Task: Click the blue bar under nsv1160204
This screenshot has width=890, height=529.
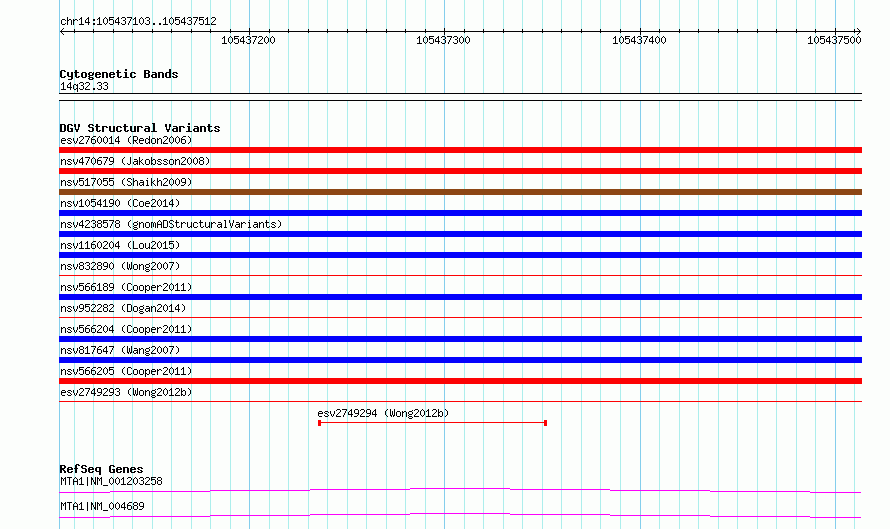Action: tap(460, 255)
